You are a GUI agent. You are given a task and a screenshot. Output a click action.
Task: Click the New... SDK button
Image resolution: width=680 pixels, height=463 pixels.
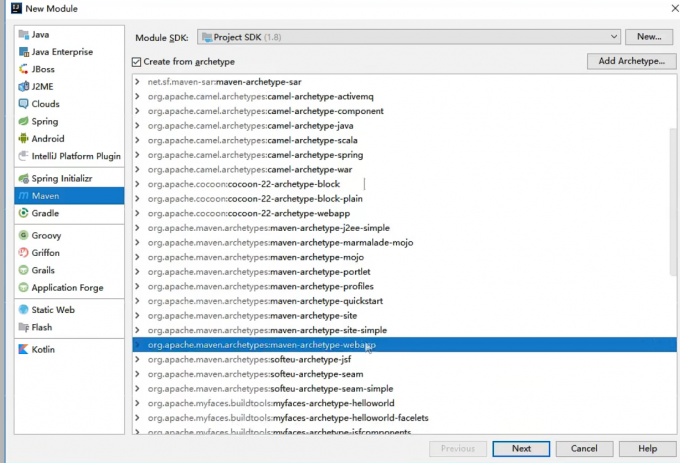649,37
